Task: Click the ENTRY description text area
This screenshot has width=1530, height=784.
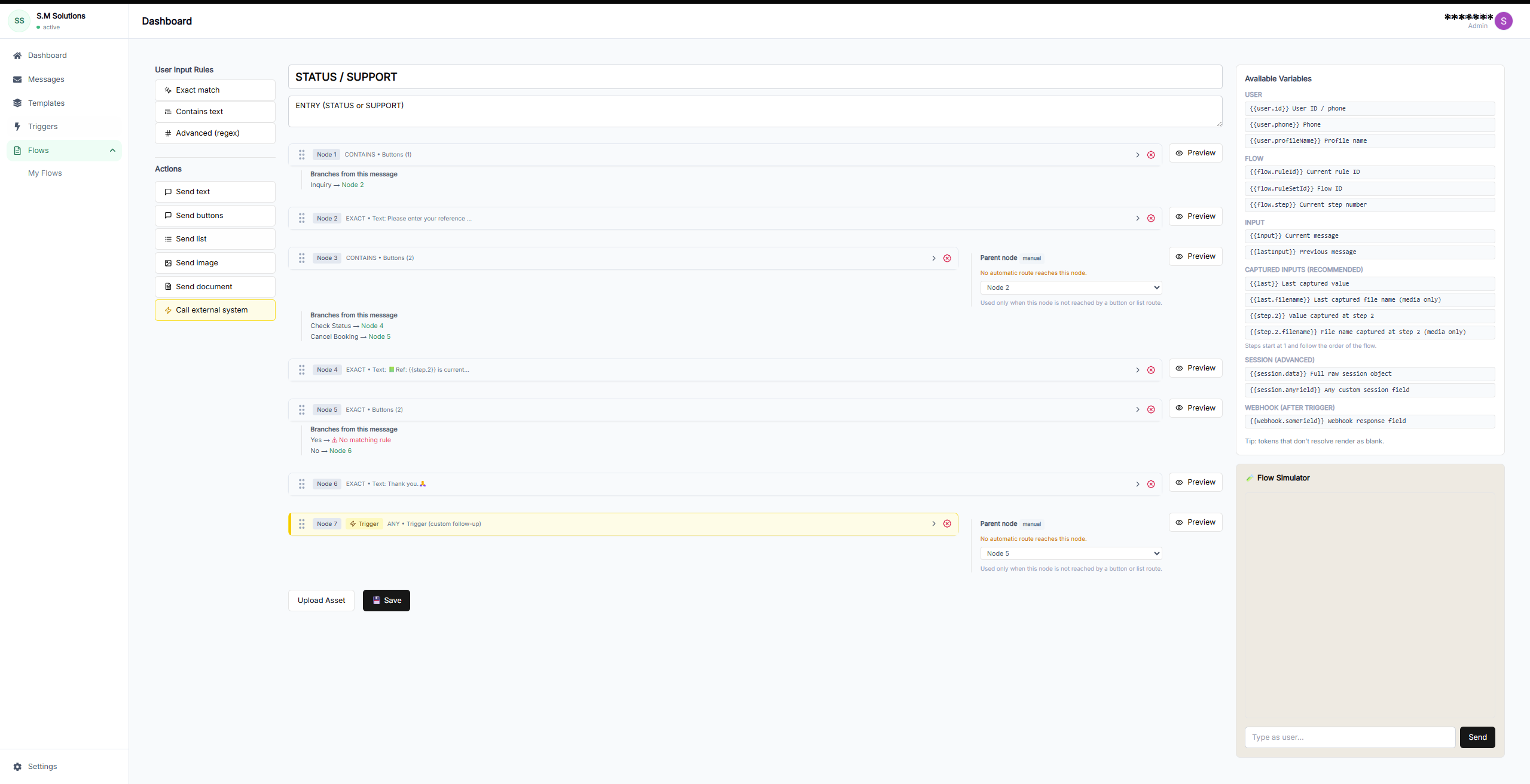Action: click(x=755, y=112)
